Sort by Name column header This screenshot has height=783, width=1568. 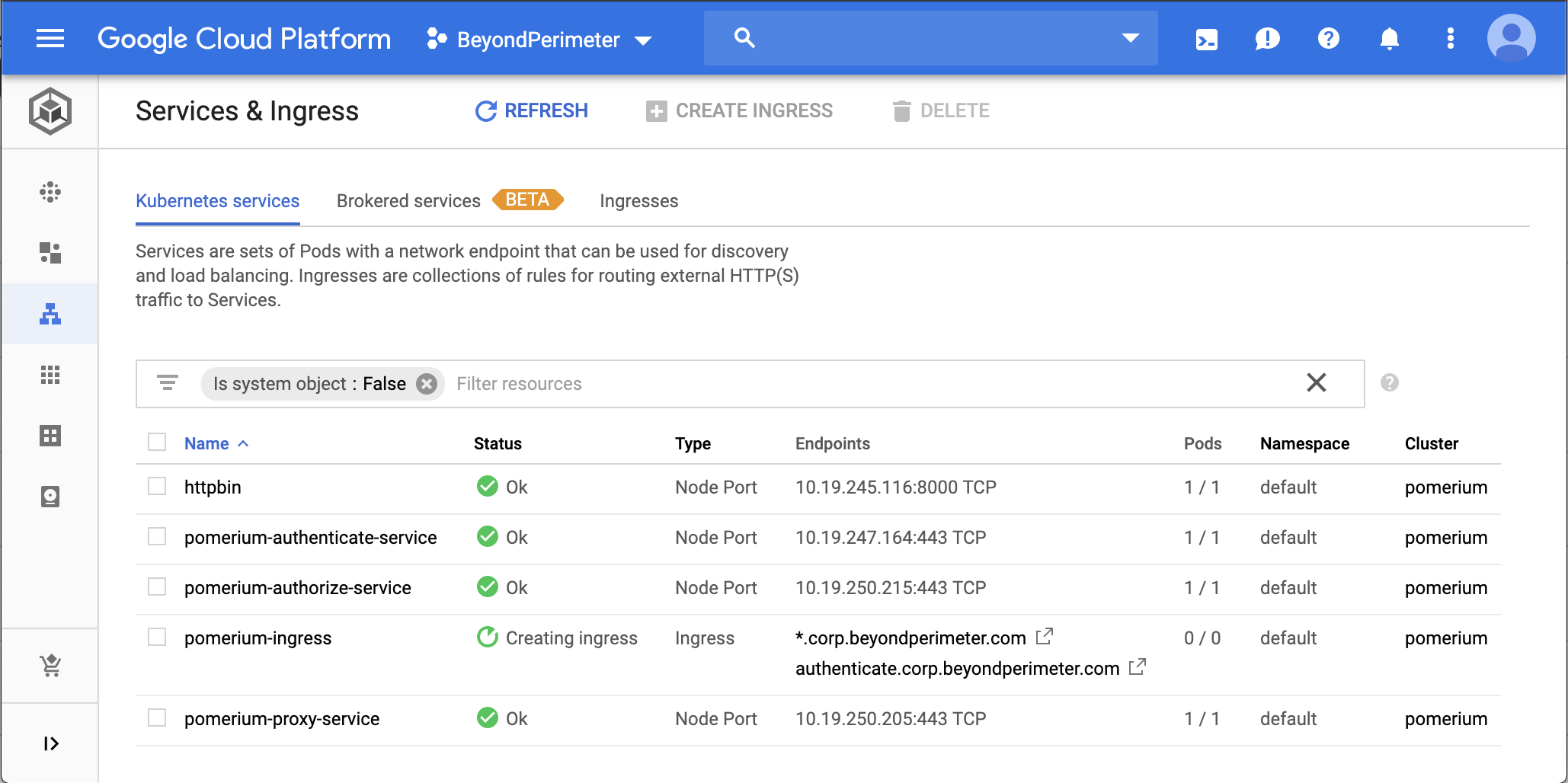click(216, 443)
